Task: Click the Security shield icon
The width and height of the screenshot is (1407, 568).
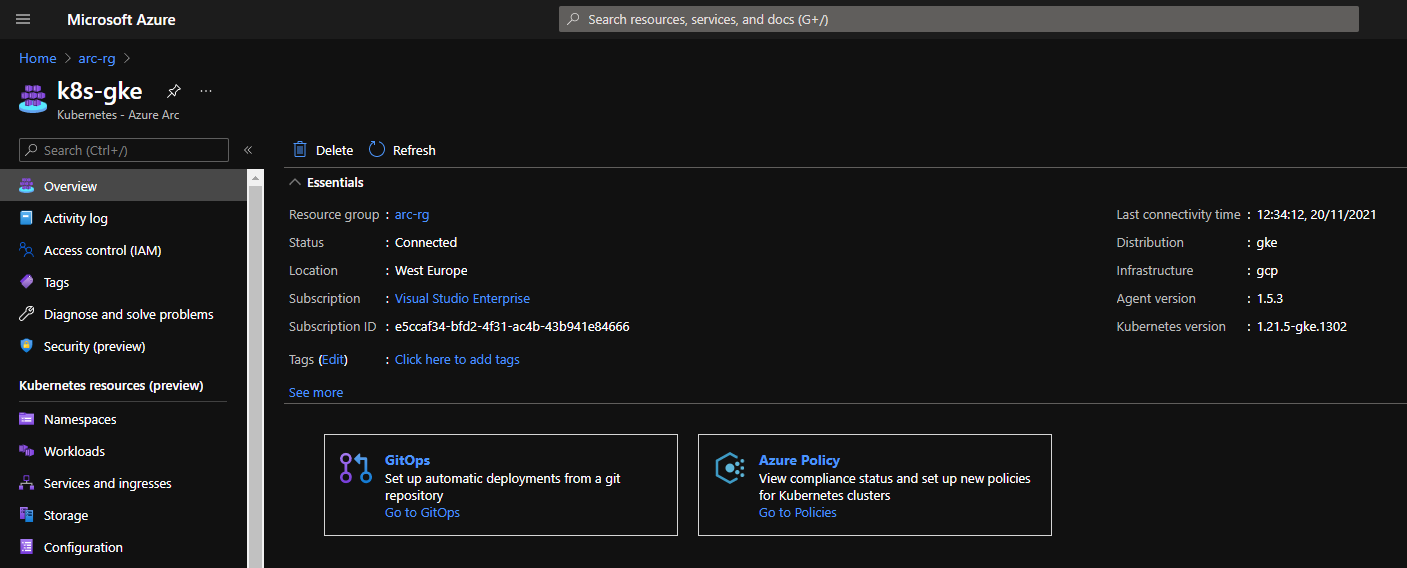Action: pos(27,346)
